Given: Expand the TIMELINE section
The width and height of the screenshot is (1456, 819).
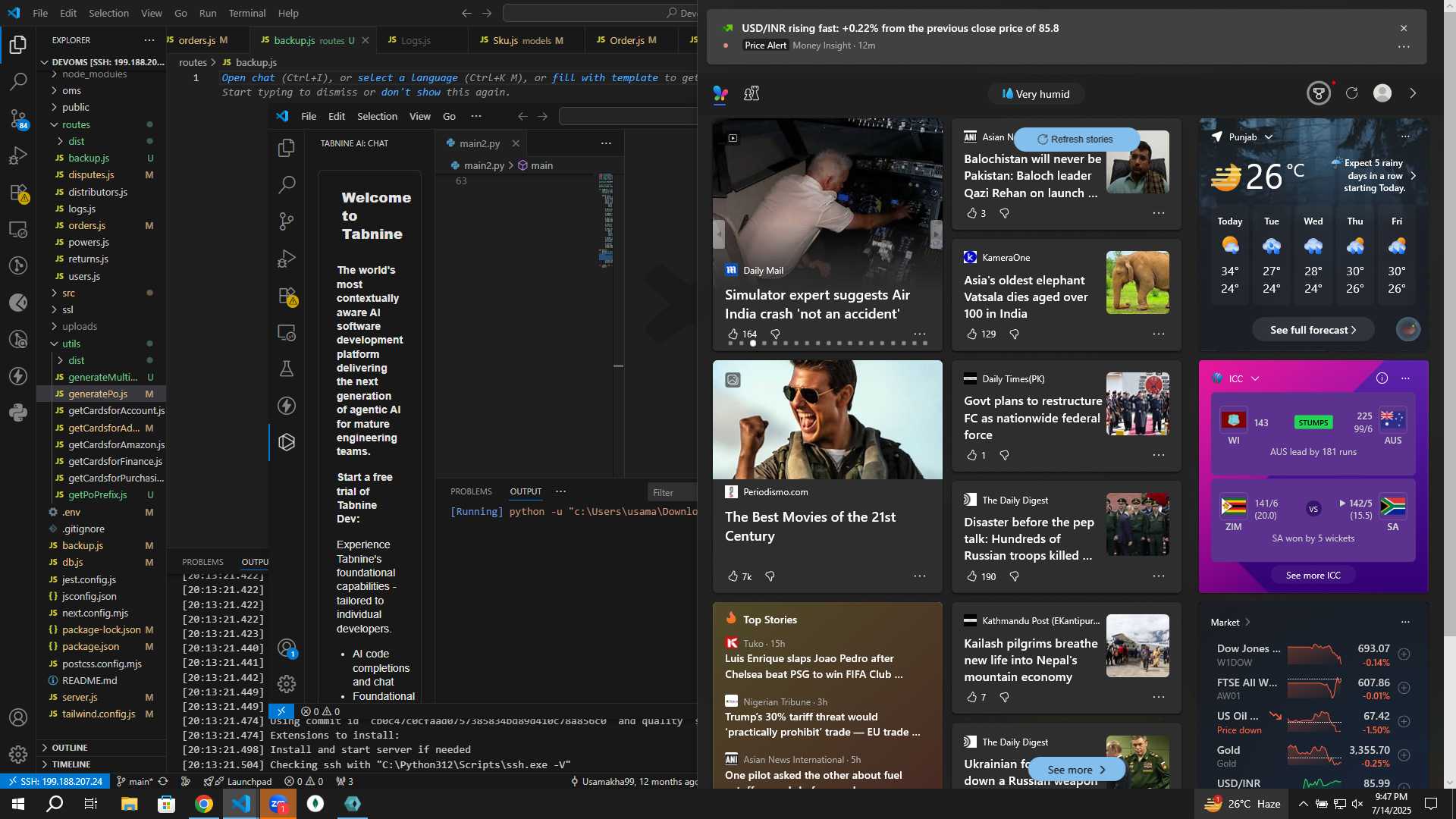Looking at the screenshot, I should tap(102, 764).
